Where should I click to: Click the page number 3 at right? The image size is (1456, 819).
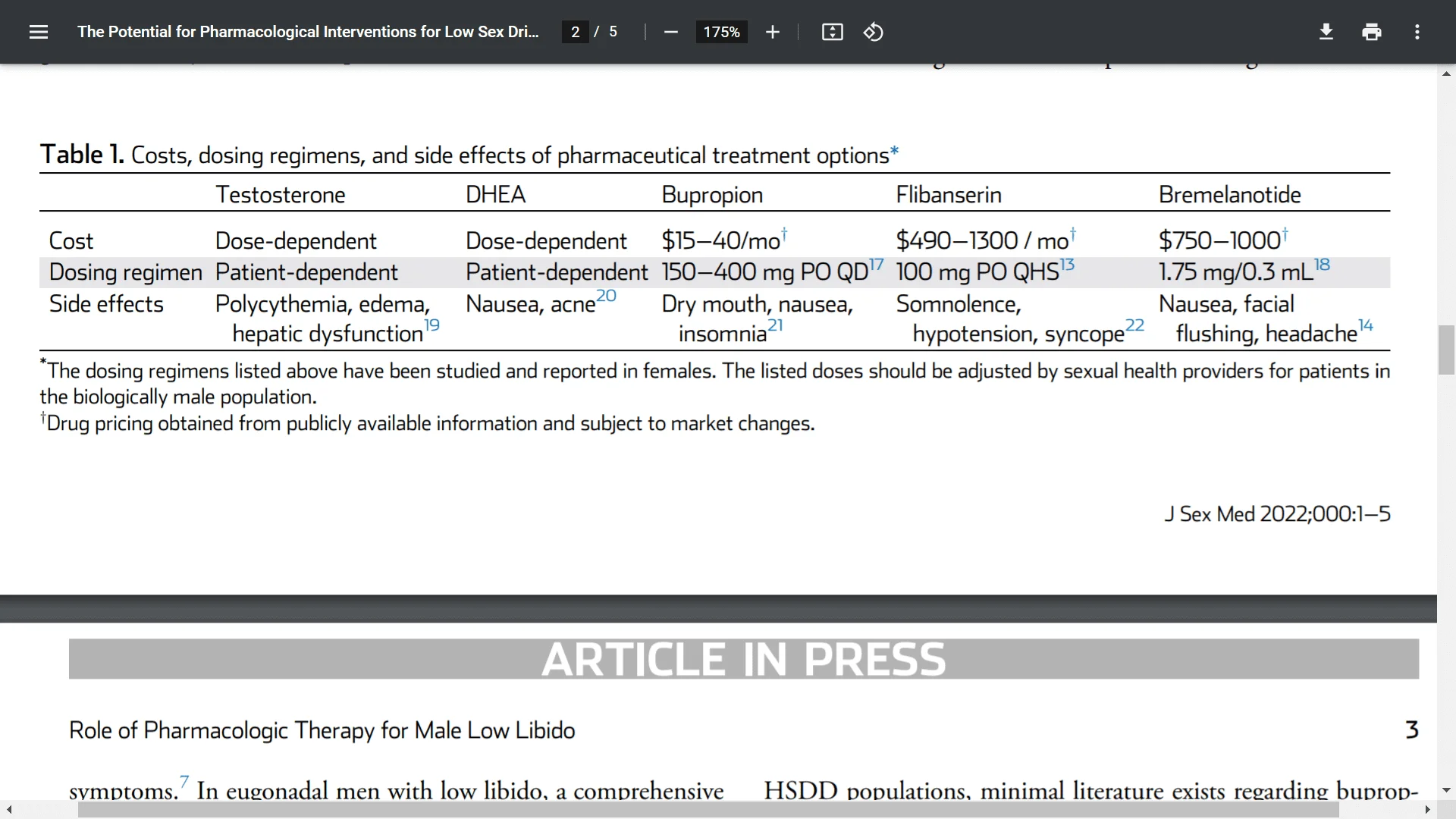click(1411, 730)
